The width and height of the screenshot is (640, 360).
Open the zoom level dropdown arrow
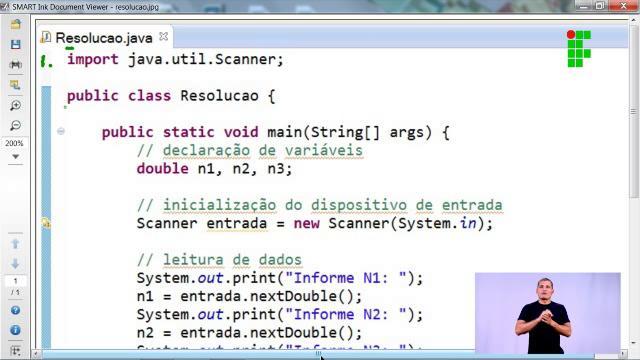tap(16, 157)
